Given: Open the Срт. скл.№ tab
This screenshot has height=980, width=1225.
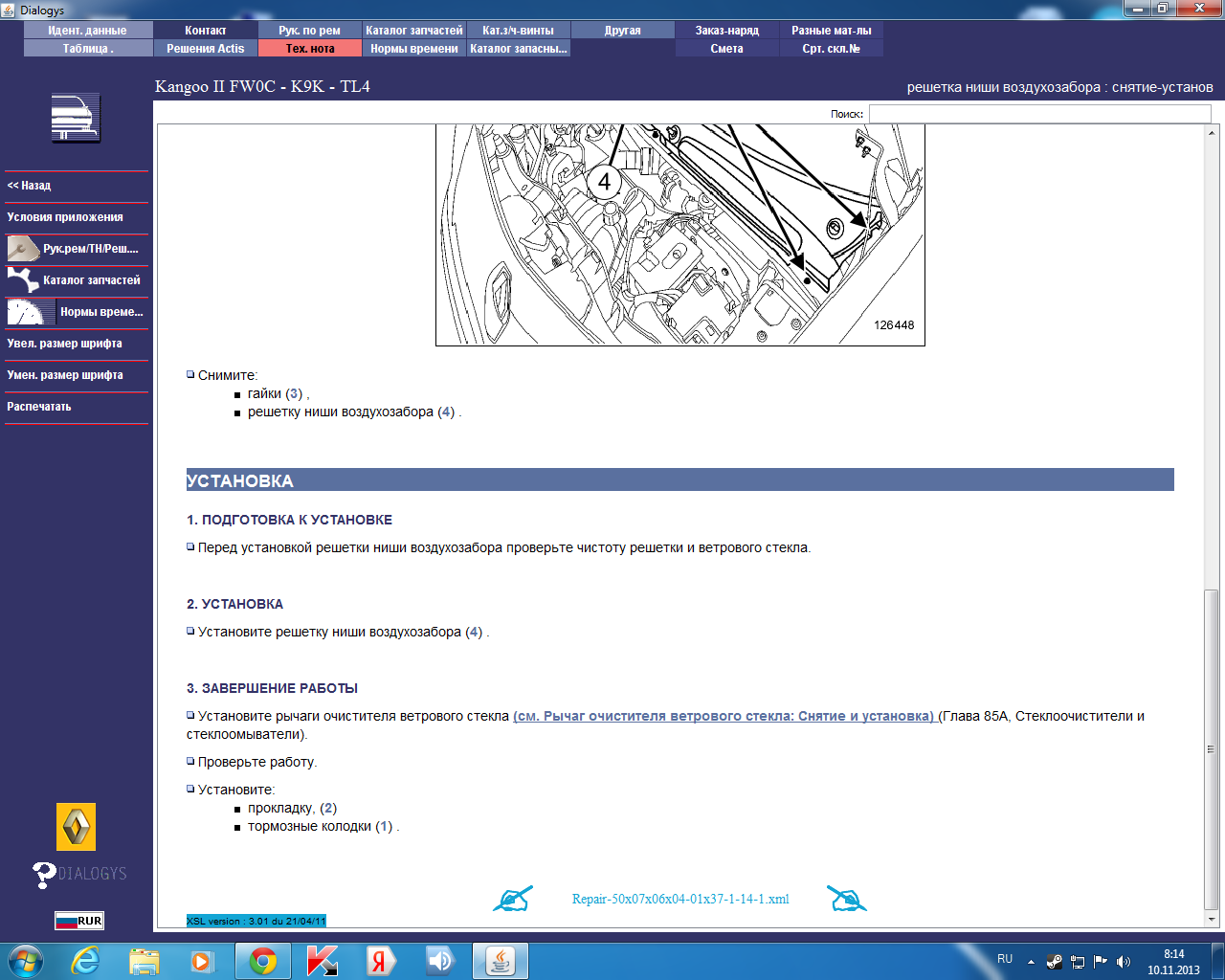Looking at the screenshot, I should (832, 49).
